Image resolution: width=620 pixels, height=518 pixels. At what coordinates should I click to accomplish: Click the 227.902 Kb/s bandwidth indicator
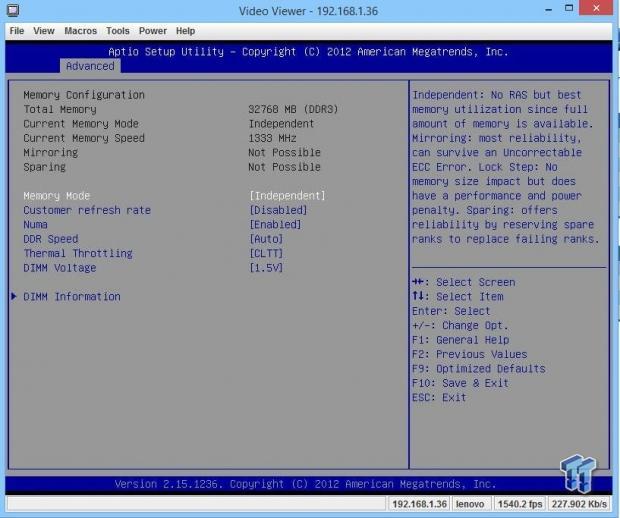pos(579,504)
